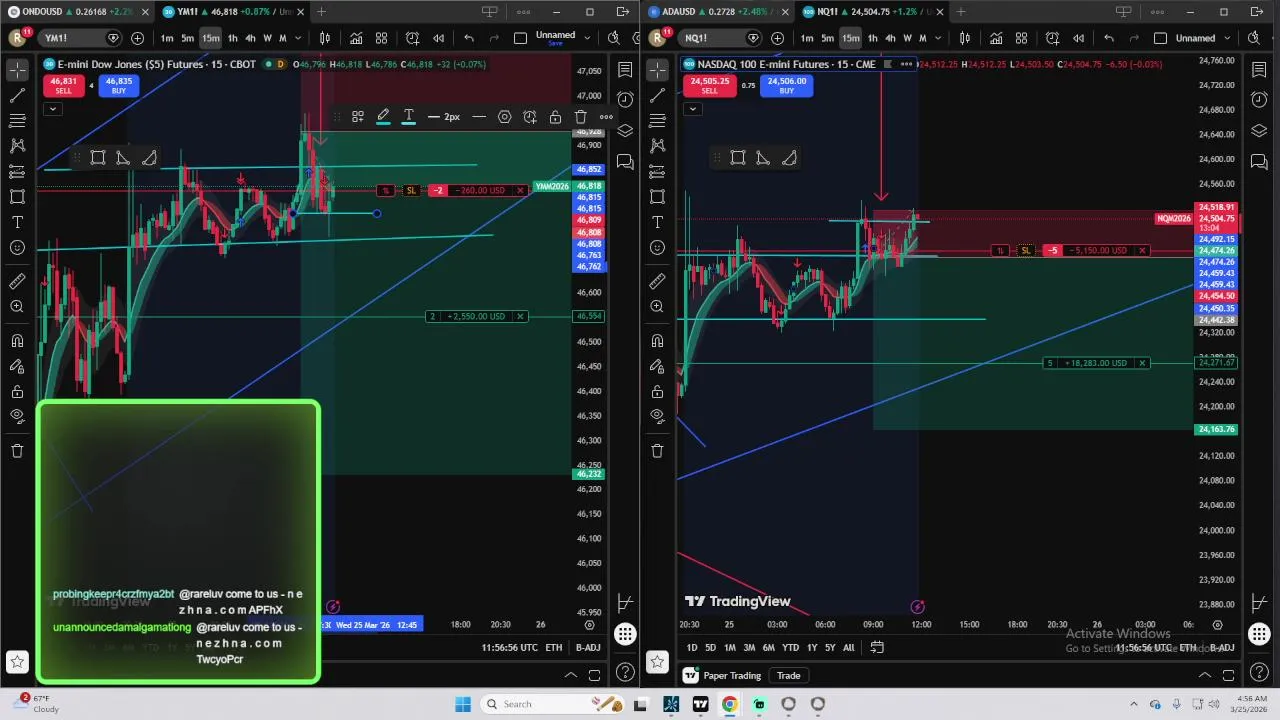The height and width of the screenshot is (720, 1280).
Task: Collapse legend chevron under Dow SELL button
Action: (52, 108)
